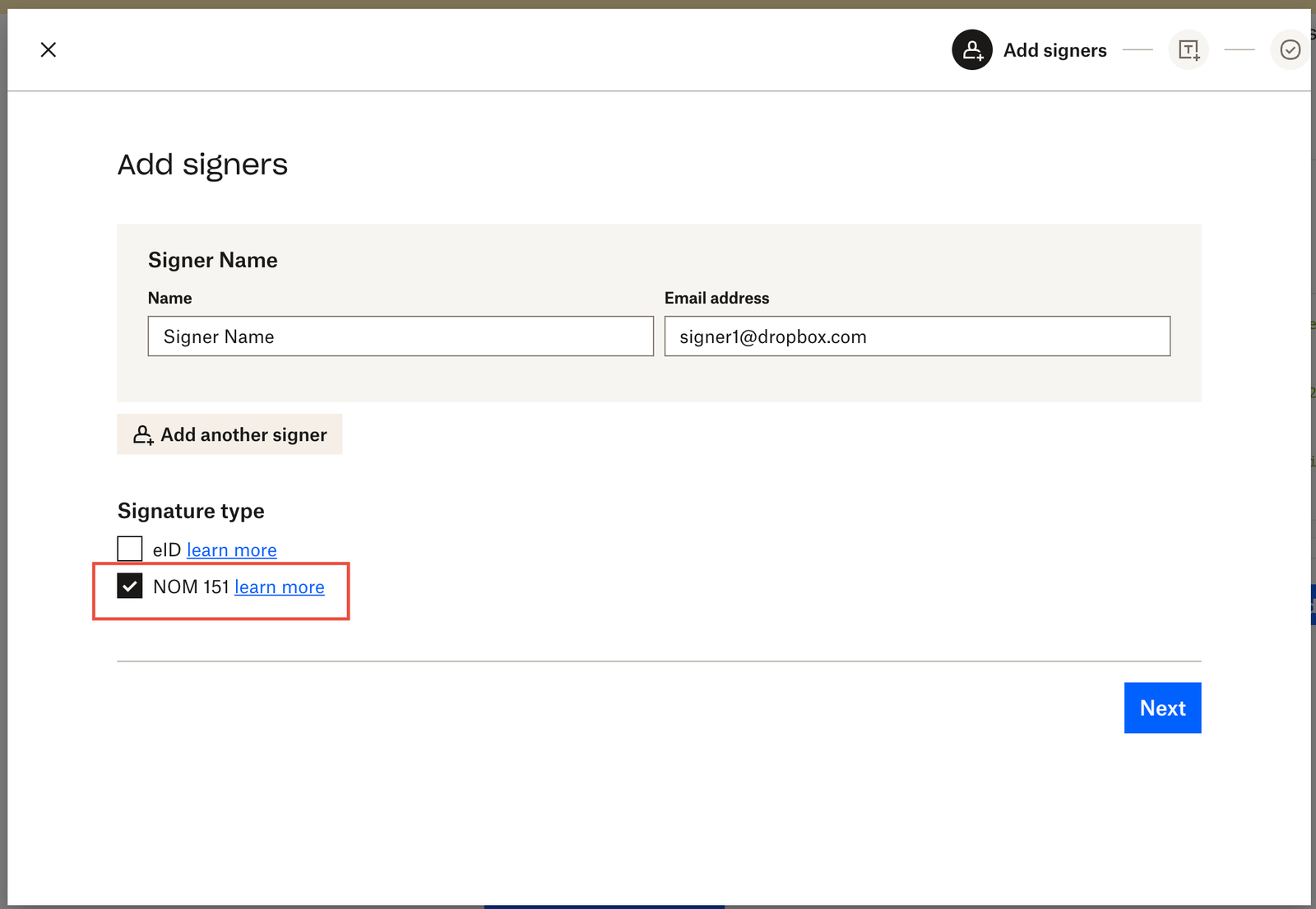The image size is (1316, 909).
Task: Click the X icon to close the dialog
Action: tap(49, 49)
